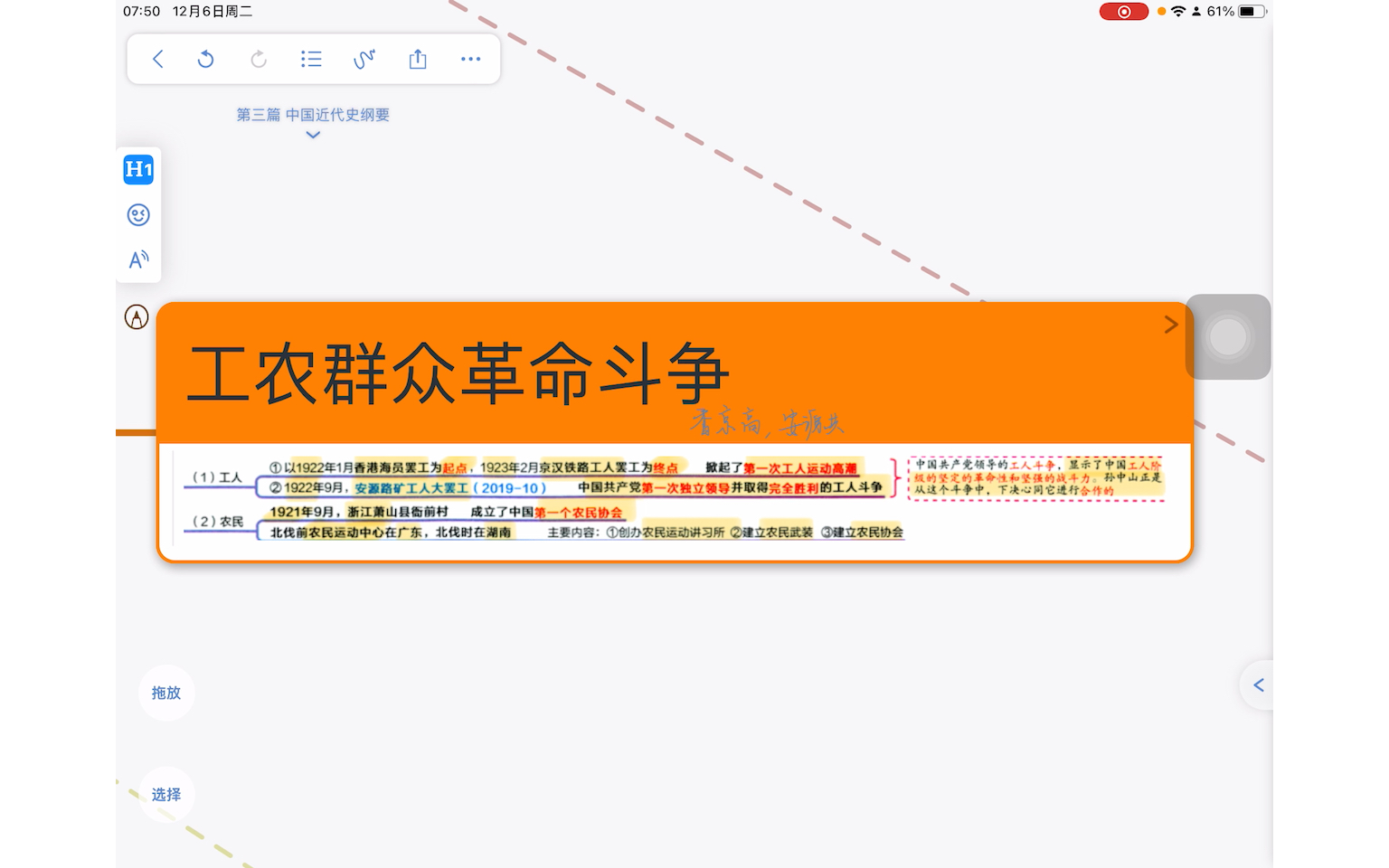Tap the 07:50 clock in status bar
Image resolution: width=1389 pixels, height=868 pixels.
[141, 12]
